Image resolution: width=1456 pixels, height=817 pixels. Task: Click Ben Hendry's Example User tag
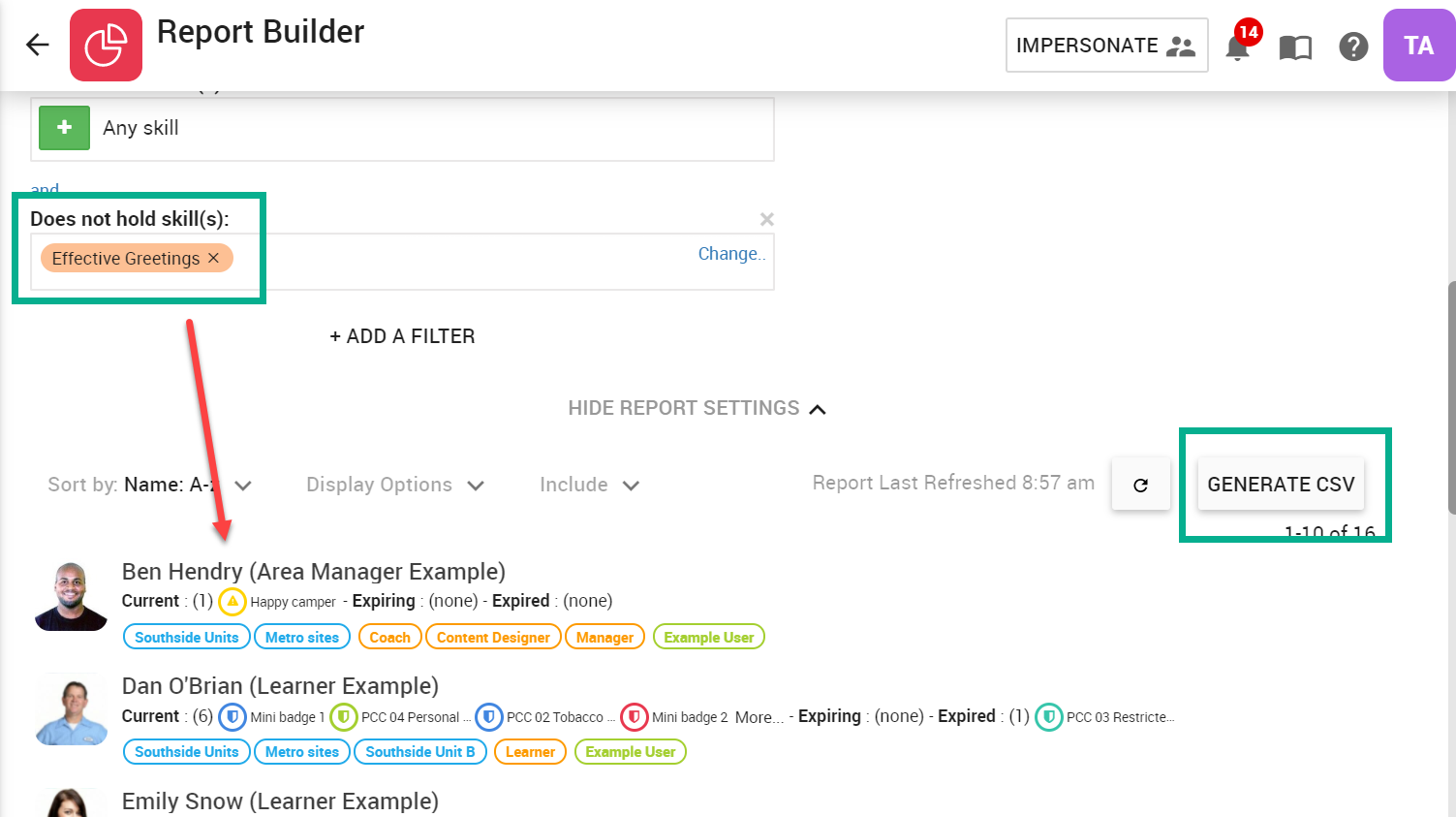709,637
